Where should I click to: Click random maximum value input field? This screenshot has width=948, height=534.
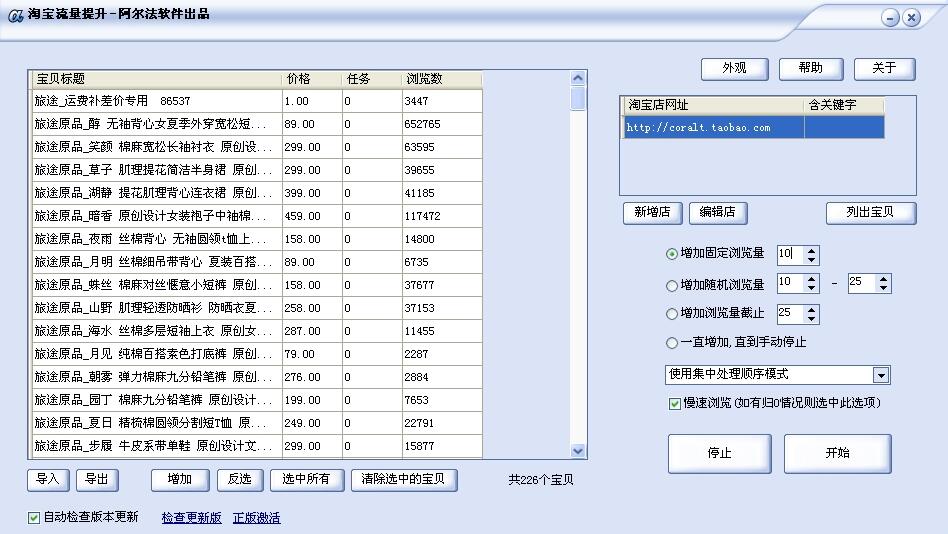pos(862,284)
